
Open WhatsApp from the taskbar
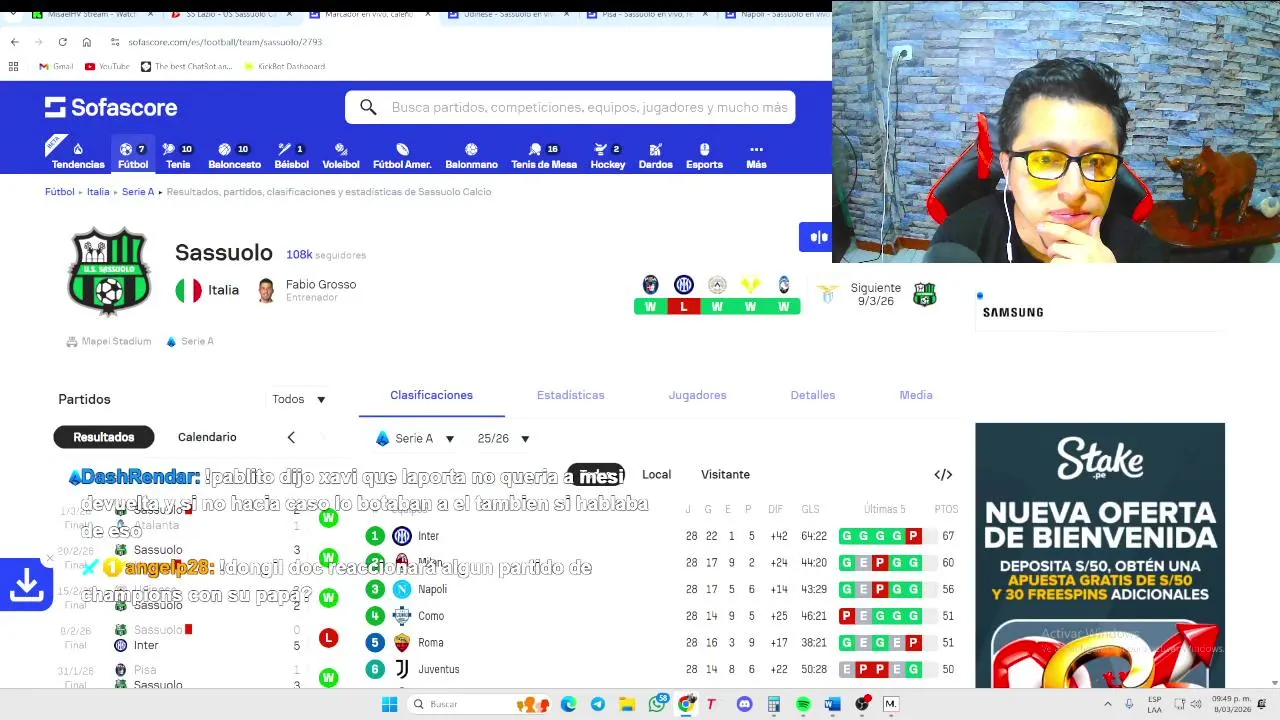point(657,704)
